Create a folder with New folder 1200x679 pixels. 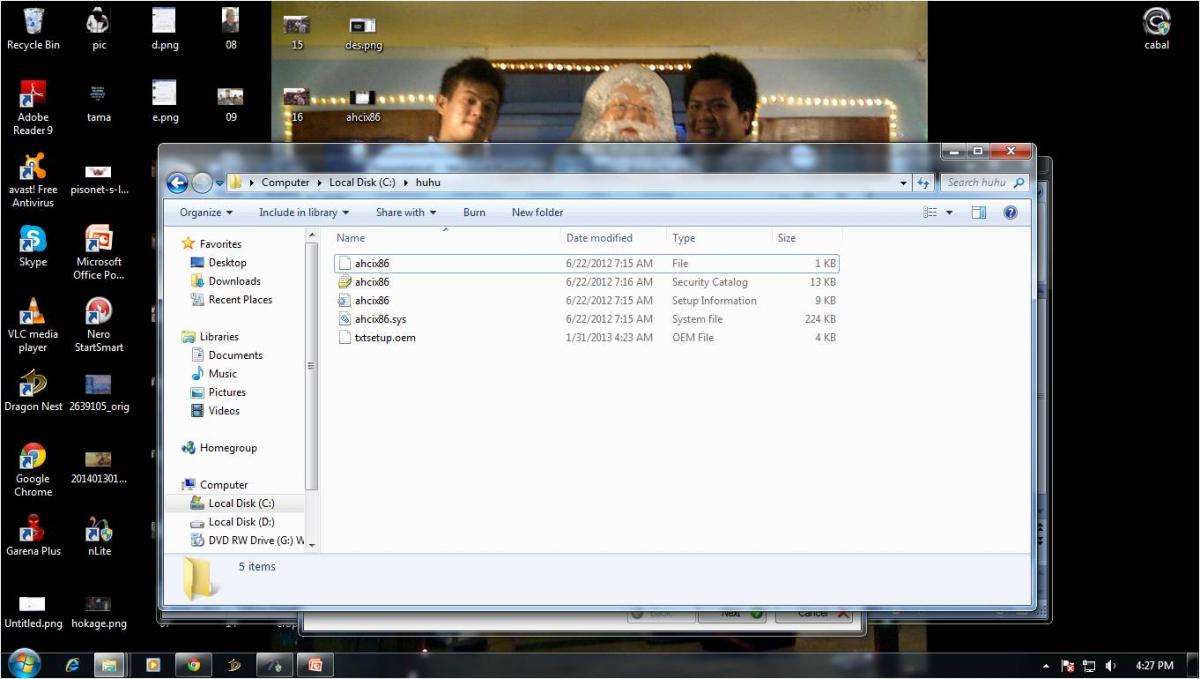coord(537,212)
